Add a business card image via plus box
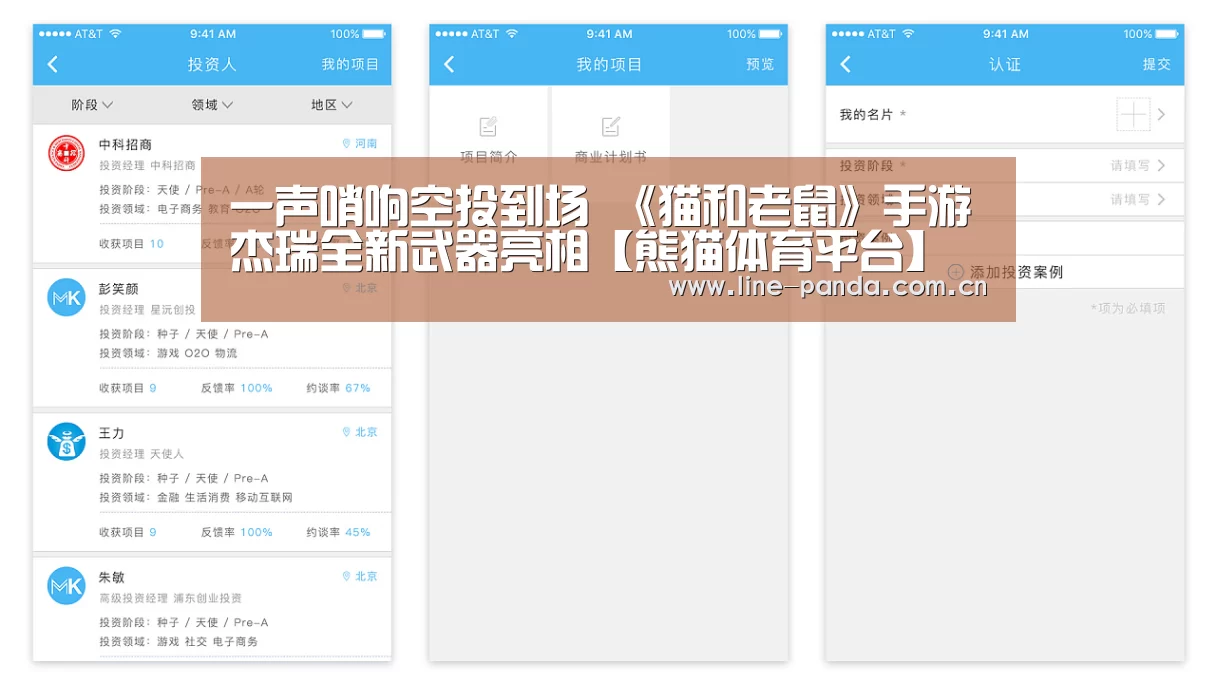 1133,115
